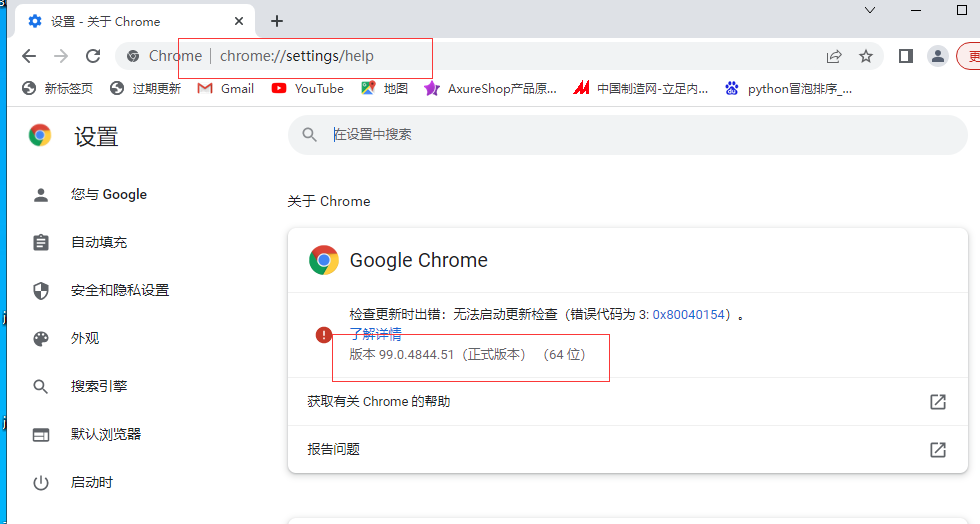Image resolution: width=980 pixels, height=524 pixels.
Task: Open 外观 settings section
Action: [85, 338]
